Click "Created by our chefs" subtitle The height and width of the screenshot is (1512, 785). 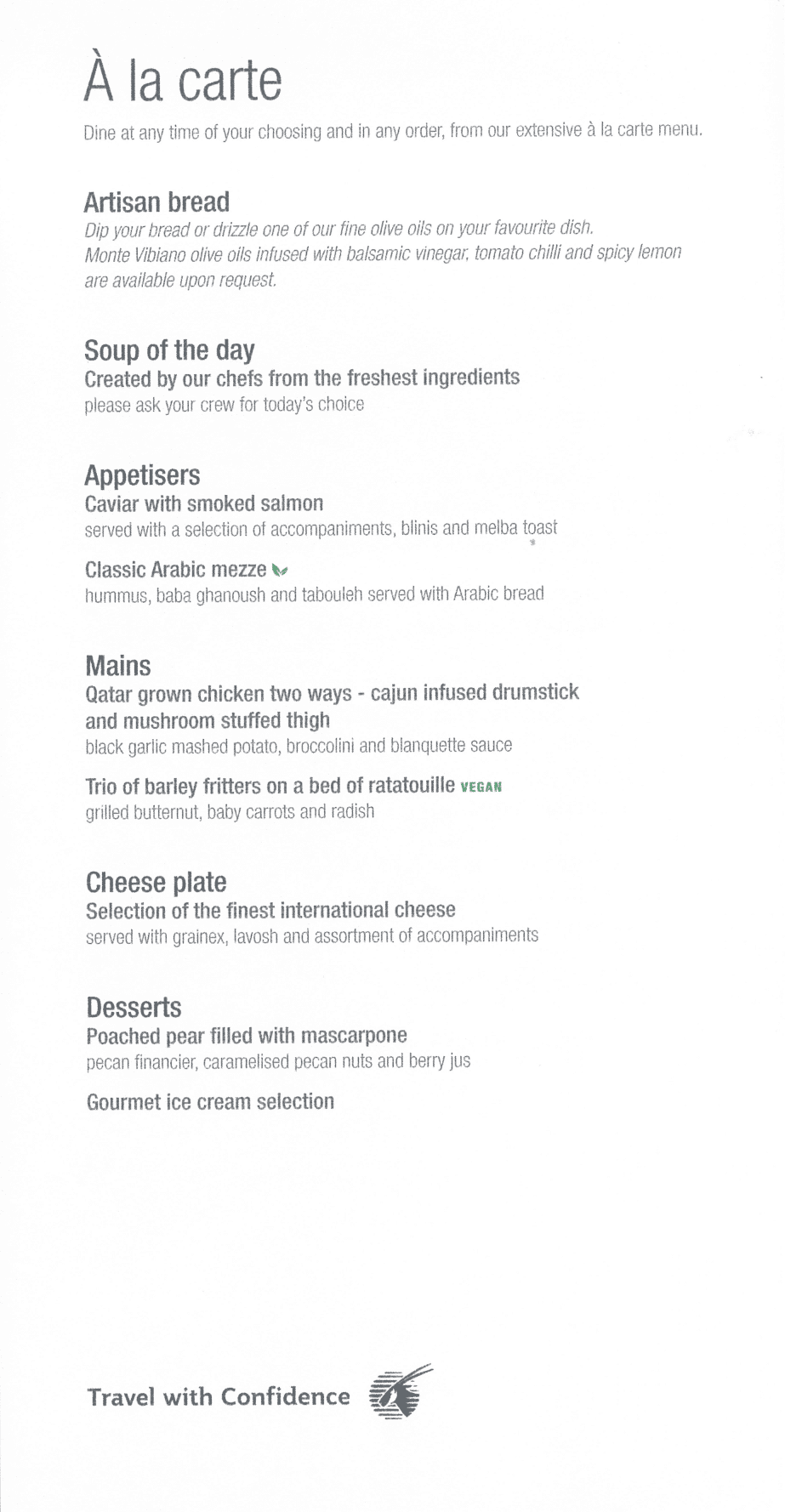(302, 378)
